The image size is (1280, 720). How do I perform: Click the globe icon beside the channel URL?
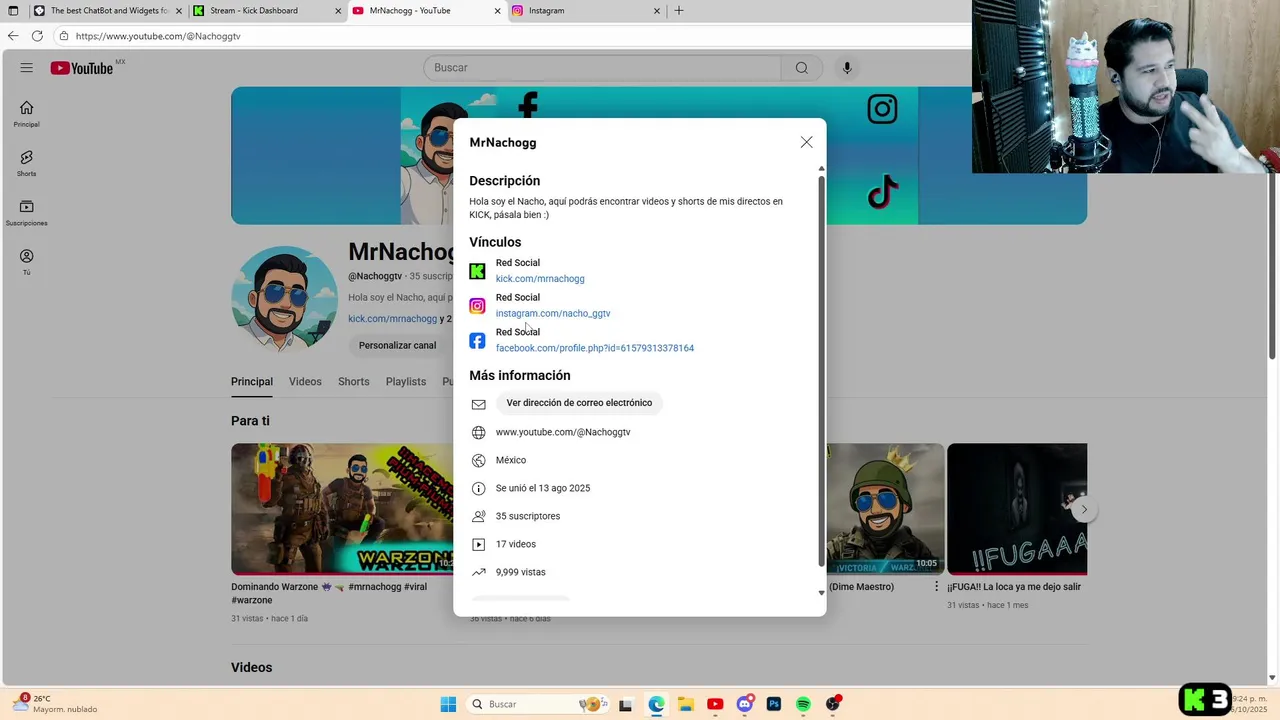(x=479, y=432)
